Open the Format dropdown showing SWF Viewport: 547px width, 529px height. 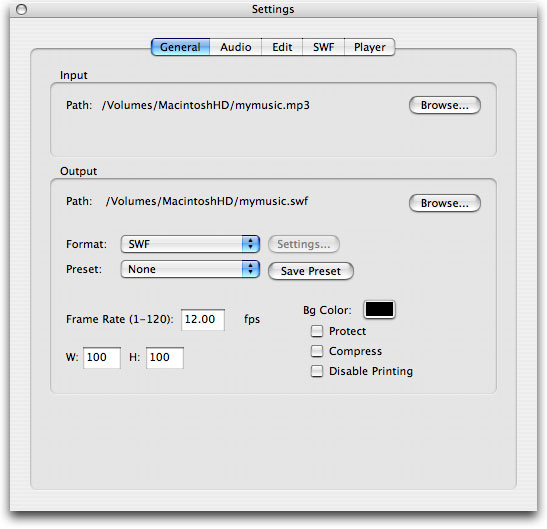[x=190, y=244]
